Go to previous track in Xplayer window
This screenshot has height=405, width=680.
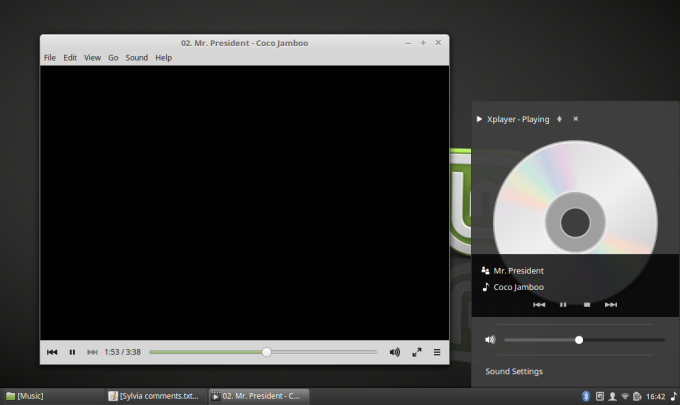(x=52, y=352)
